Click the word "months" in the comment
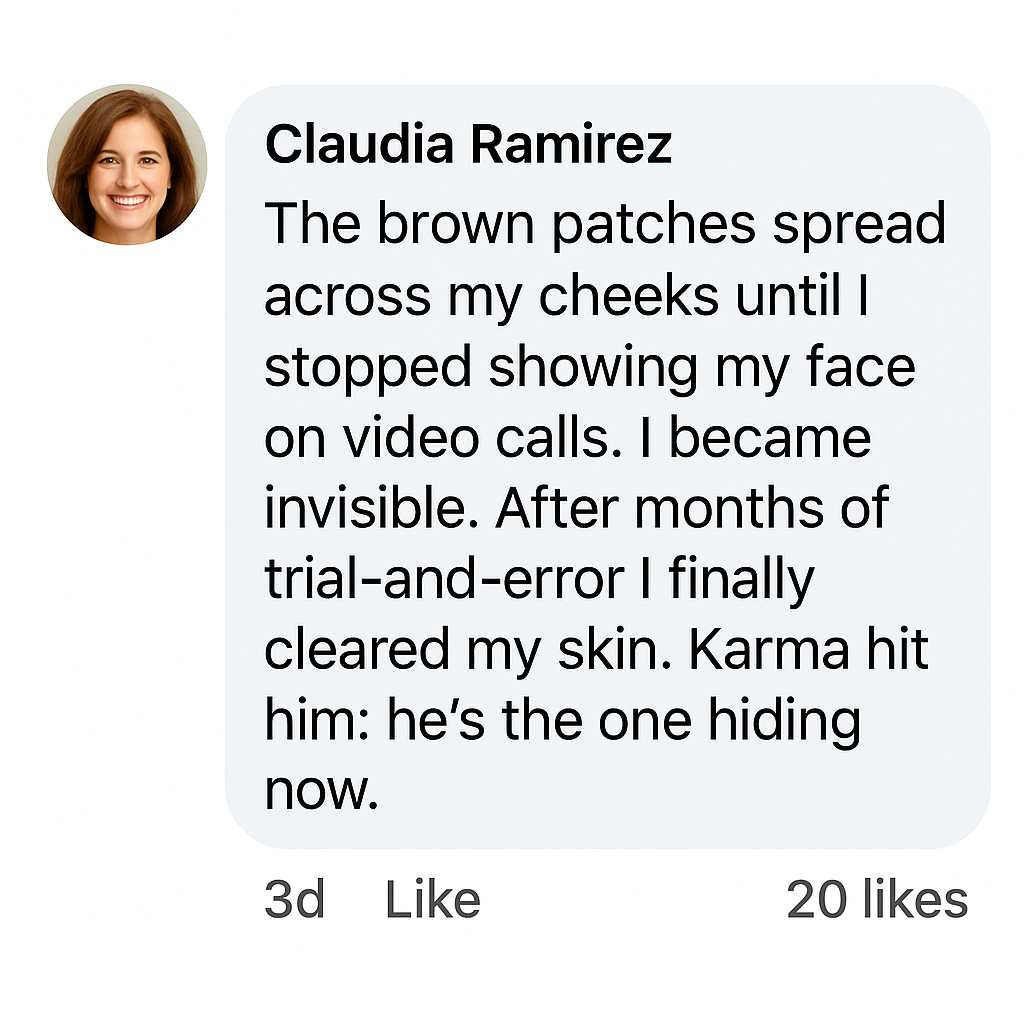Image resolution: width=1024 pixels, height=1024 pixels. point(734,508)
